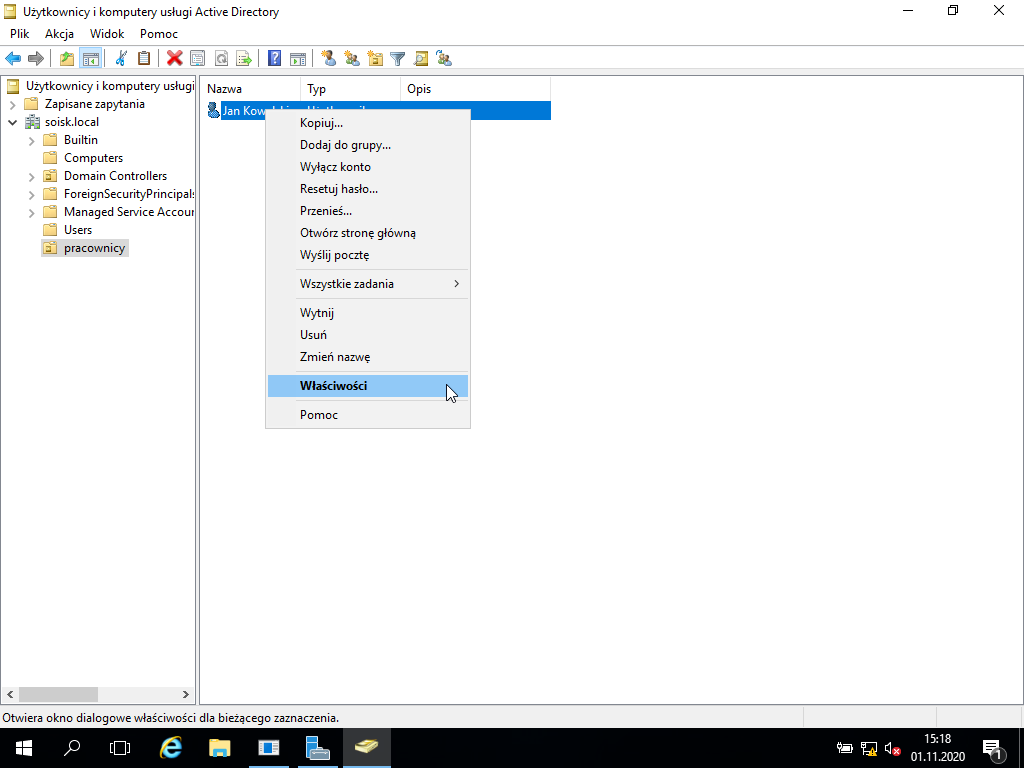Choose Pomoc at context menu bottom
This screenshot has width=1024, height=768.
point(368,415)
